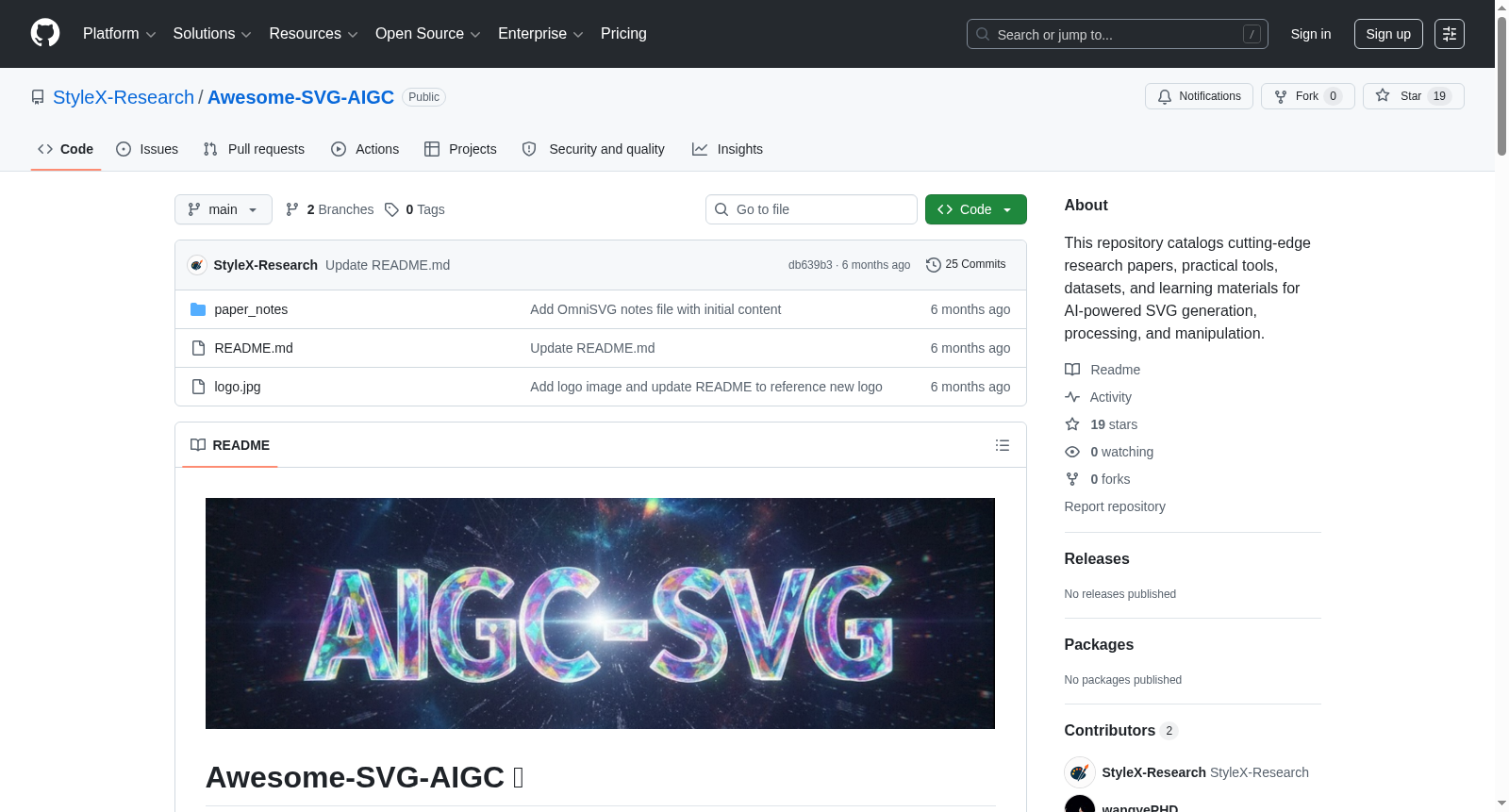Screen dimensions: 1509x812
Task: Click the Fork button
Action: [x=1308, y=96]
